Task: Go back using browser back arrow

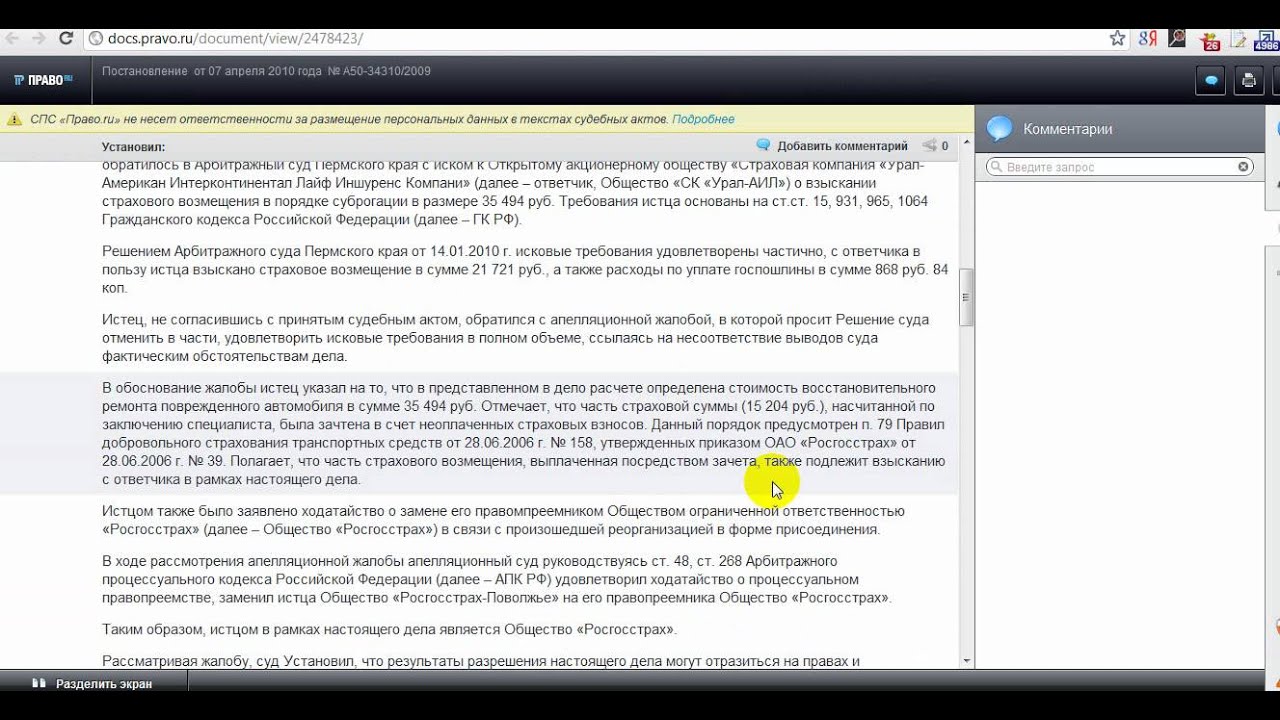Action: click(12, 39)
